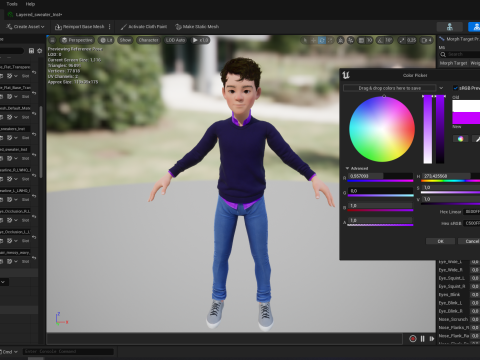Click the Unreal Engine logo in Color Picker
The image size is (480, 360).
[346, 75]
